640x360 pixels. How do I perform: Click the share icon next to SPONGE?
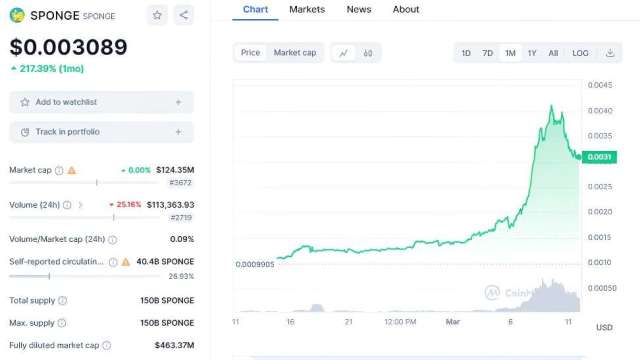184,16
